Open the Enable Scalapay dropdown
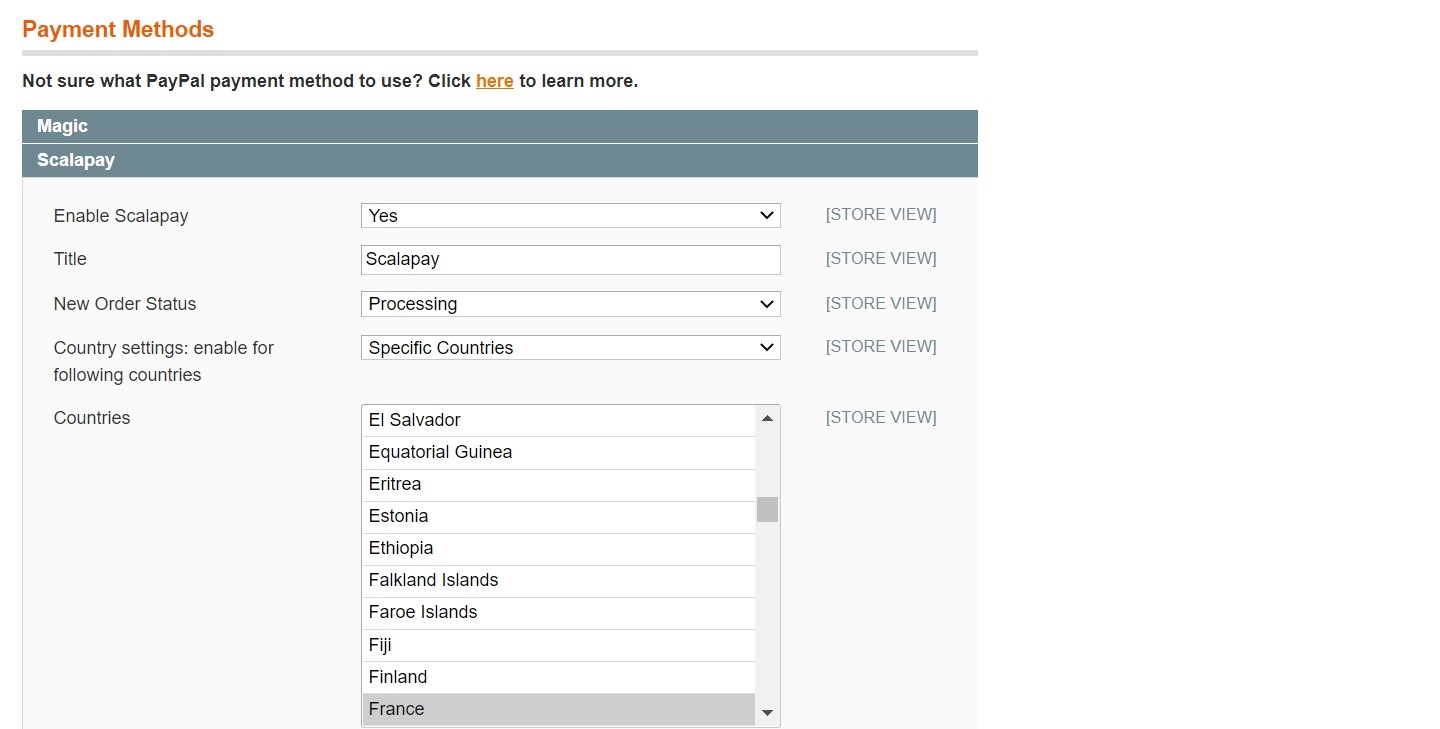 click(x=570, y=216)
